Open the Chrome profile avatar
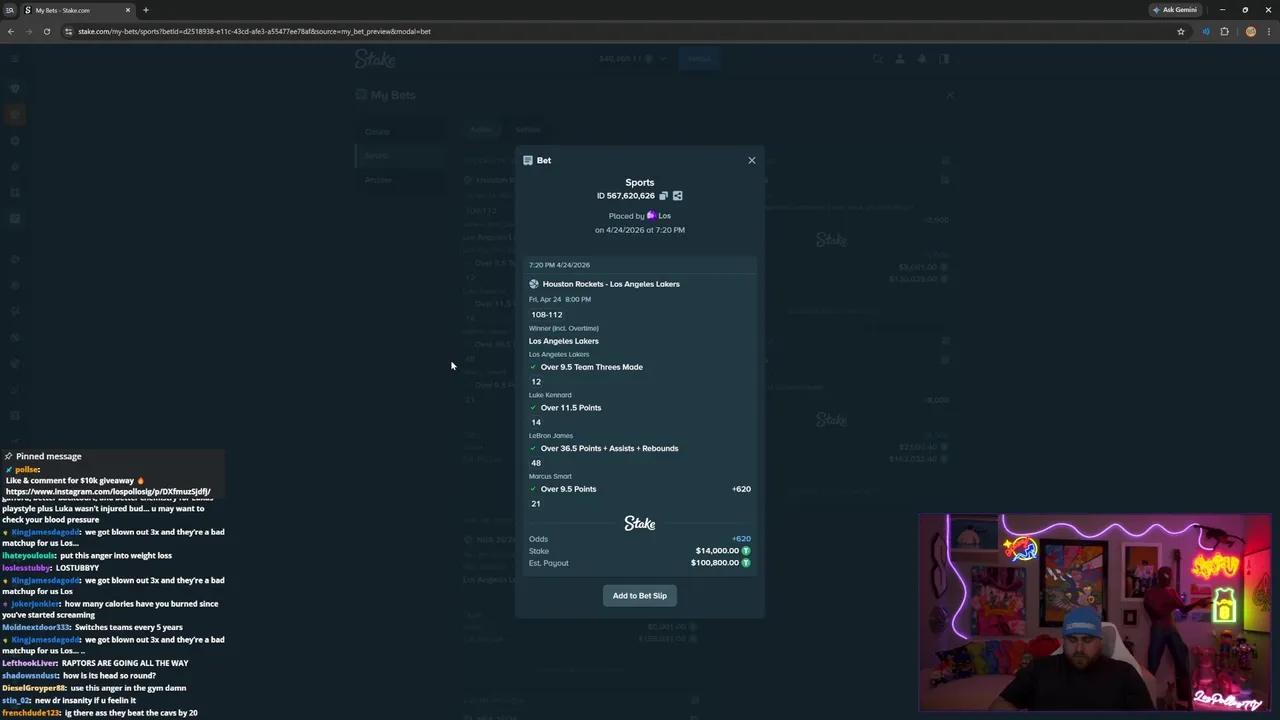This screenshot has width=1280, height=720. click(x=1250, y=31)
